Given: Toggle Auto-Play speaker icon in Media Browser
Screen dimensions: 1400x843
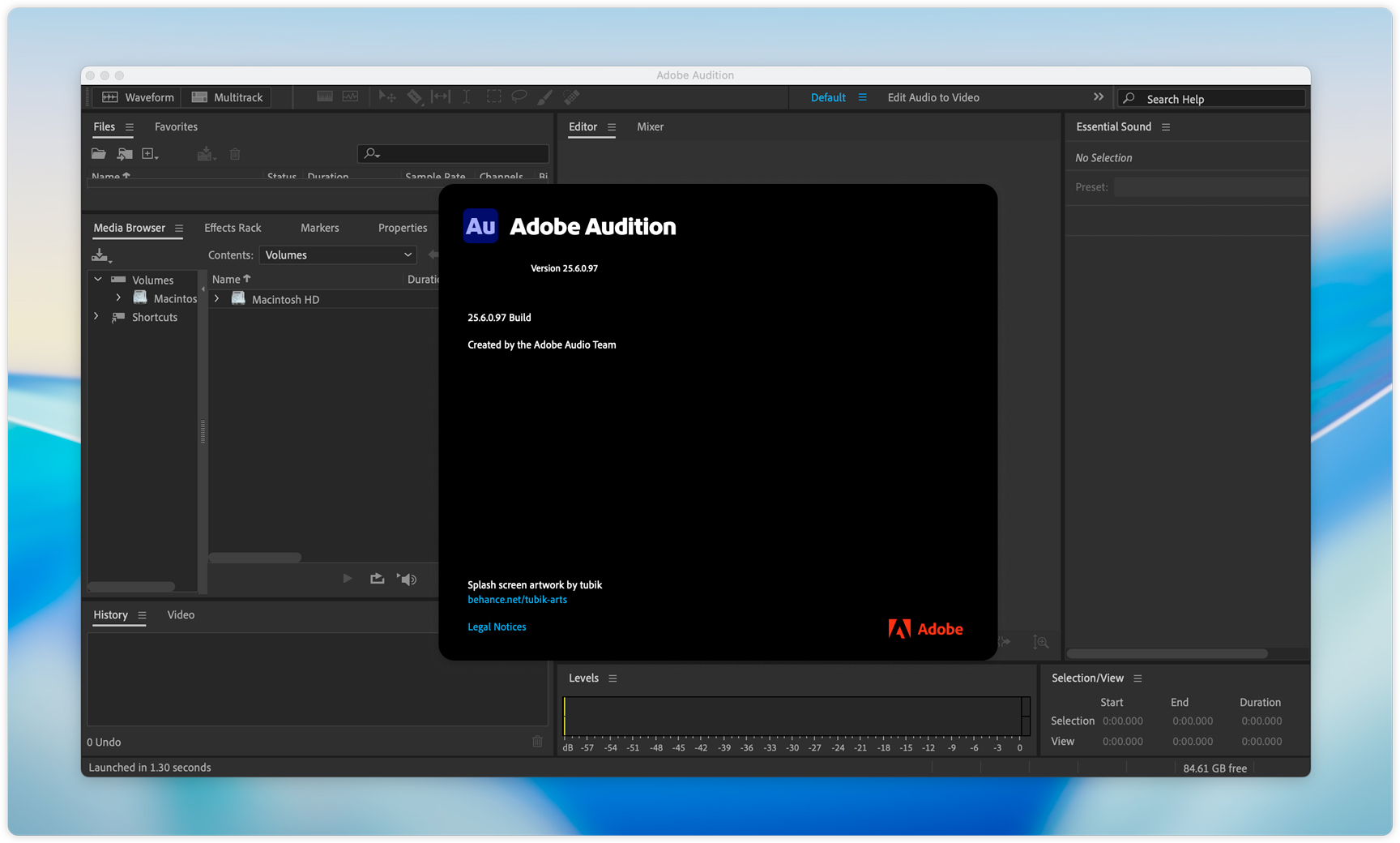Looking at the screenshot, I should [x=407, y=579].
